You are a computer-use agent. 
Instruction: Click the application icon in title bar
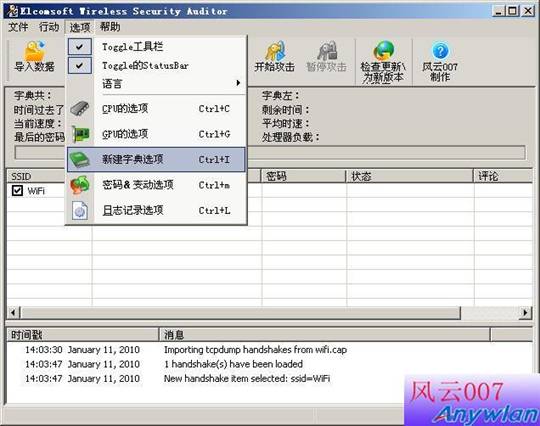click(x=13, y=11)
